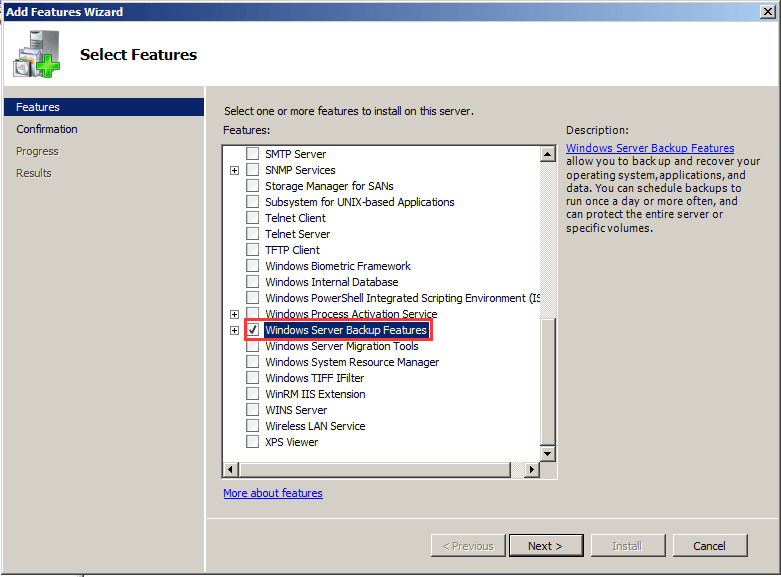Image resolution: width=781 pixels, height=577 pixels.
Task: Go to the Features step in sidebar
Action: (x=38, y=107)
